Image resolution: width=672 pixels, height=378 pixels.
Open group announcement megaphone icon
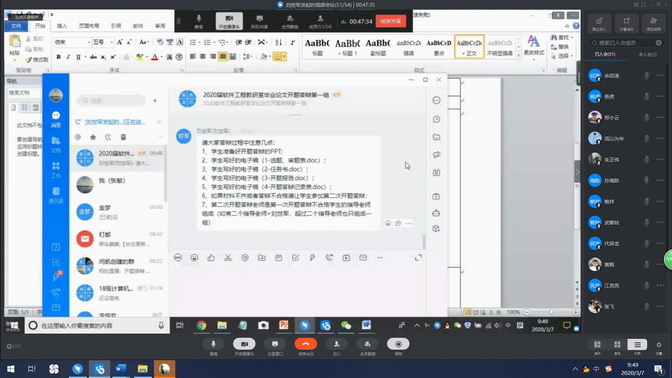click(436, 155)
